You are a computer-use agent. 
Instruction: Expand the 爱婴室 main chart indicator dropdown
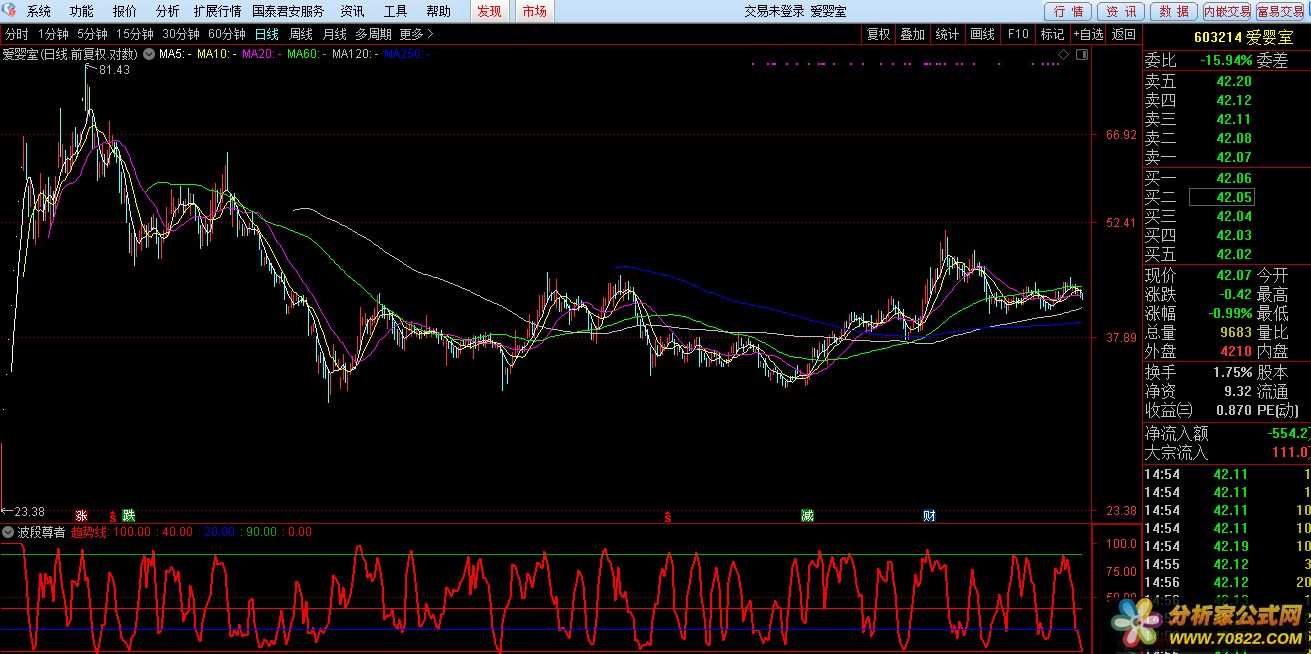pos(148,53)
